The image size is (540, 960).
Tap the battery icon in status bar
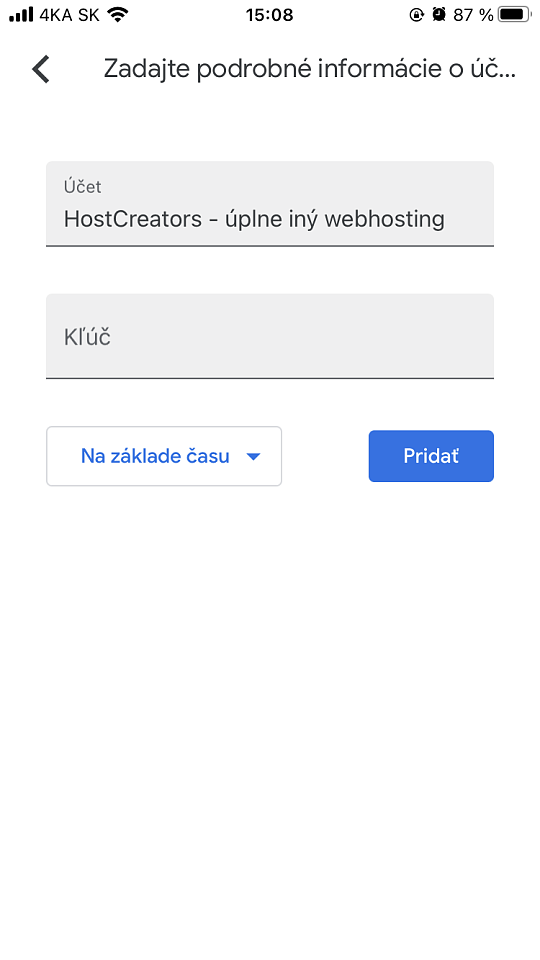(514, 15)
